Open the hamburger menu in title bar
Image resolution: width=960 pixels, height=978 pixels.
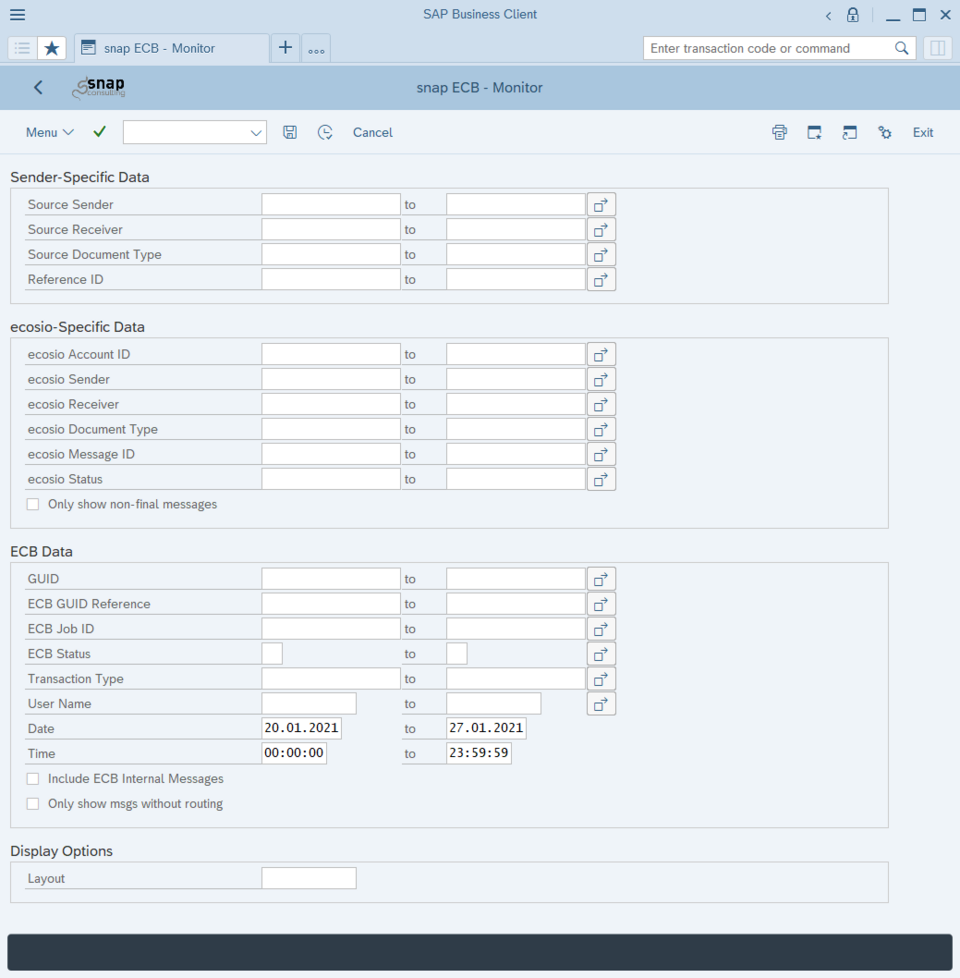[17, 14]
